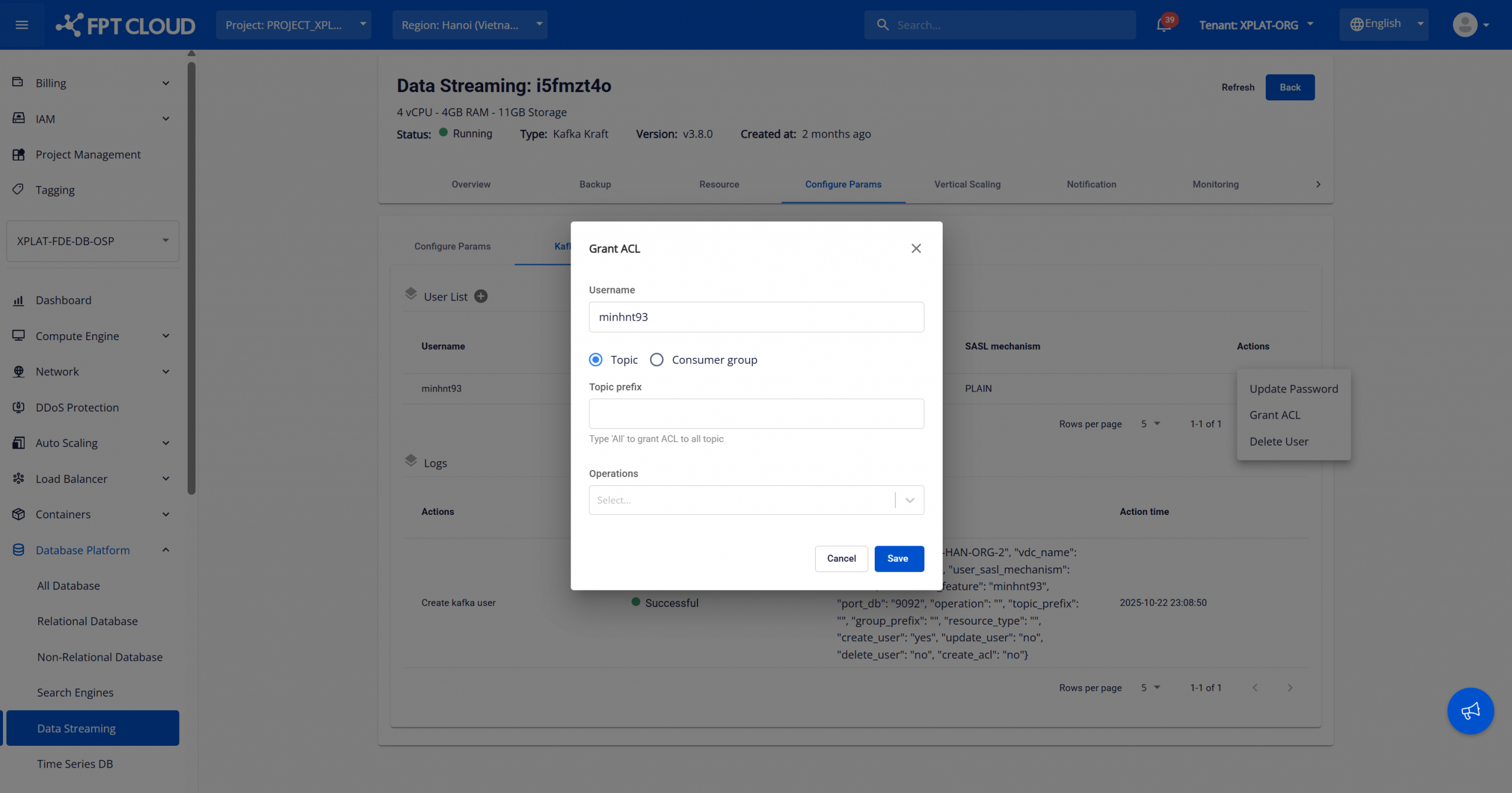
Task: Select the Topic radio button
Action: (x=595, y=360)
